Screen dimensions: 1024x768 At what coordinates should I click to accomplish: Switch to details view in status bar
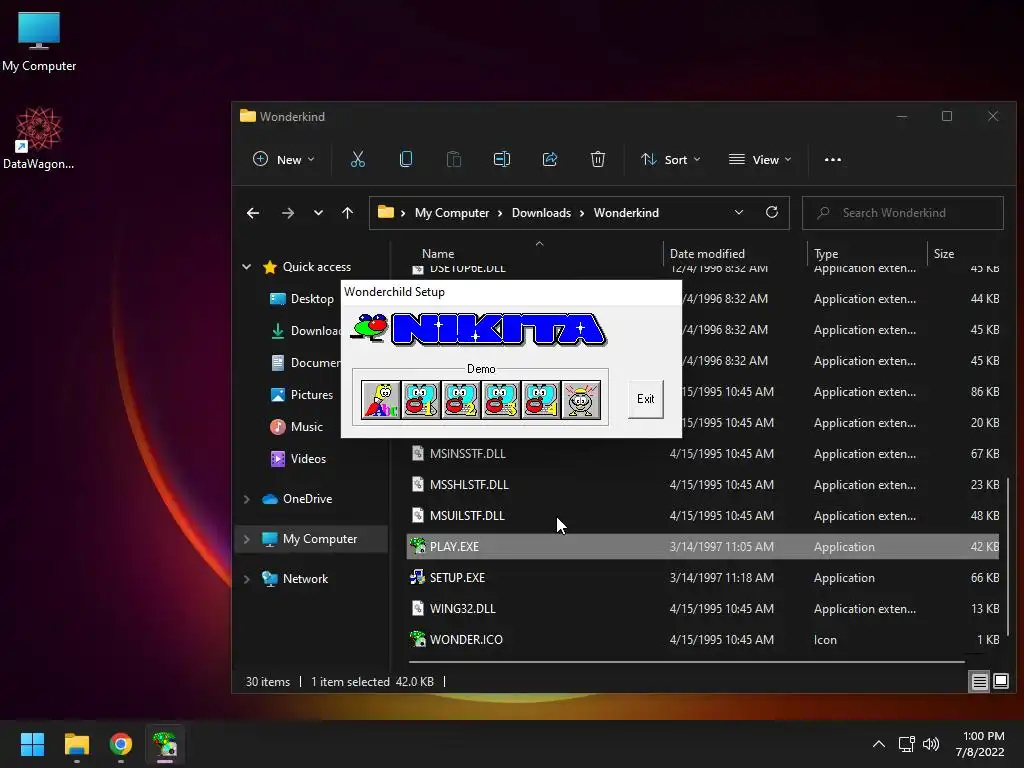(x=979, y=682)
